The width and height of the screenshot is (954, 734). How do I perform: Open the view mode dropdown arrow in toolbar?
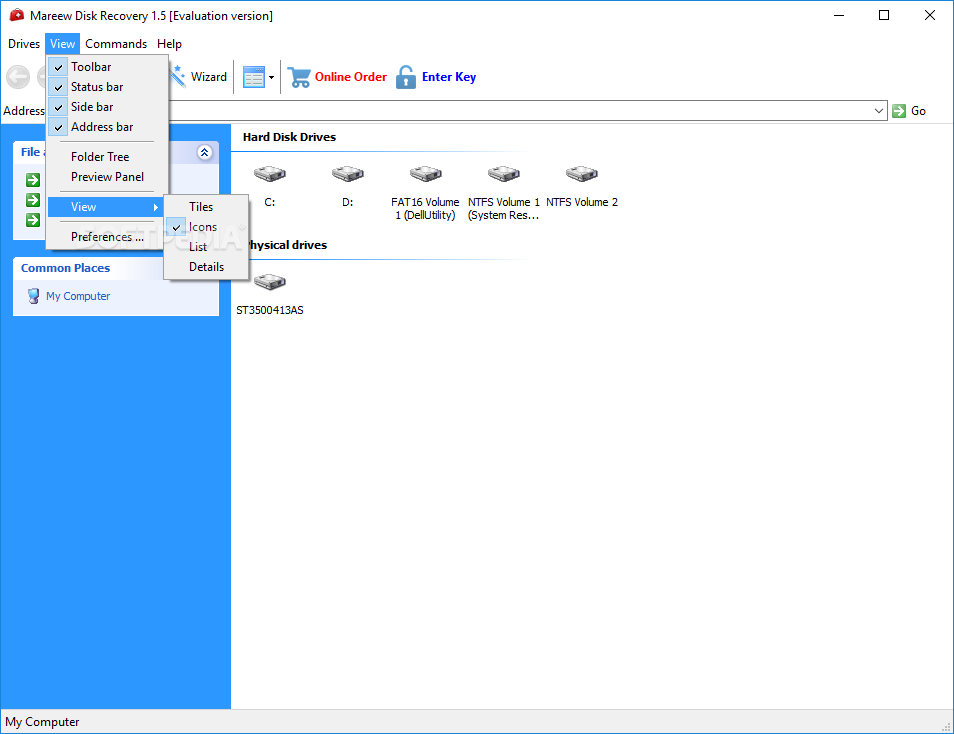coord(271,77)
